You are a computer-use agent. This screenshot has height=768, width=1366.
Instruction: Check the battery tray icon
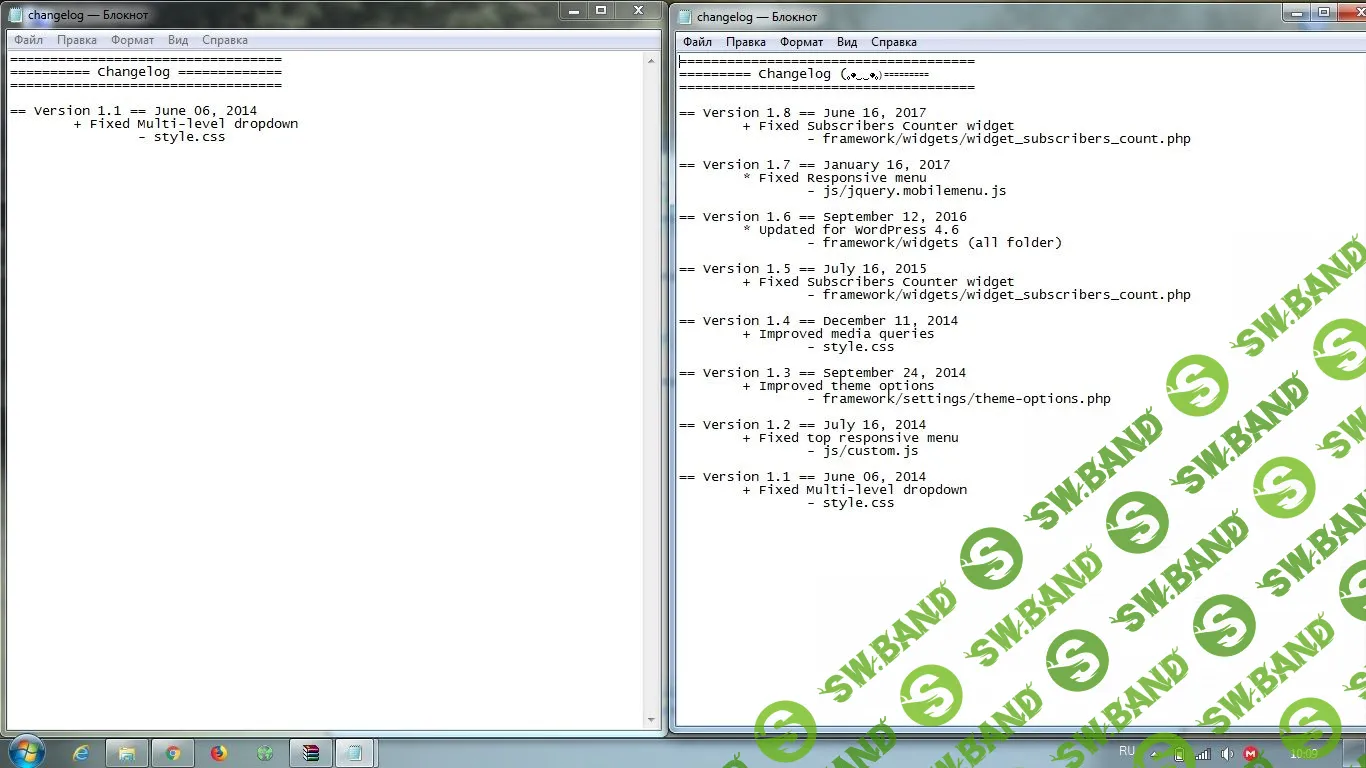pyautogui.click(x=1179, y=754)
